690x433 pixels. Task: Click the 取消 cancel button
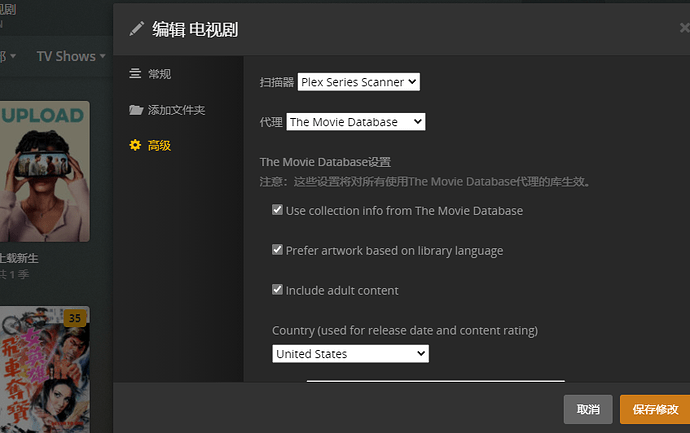588,409
